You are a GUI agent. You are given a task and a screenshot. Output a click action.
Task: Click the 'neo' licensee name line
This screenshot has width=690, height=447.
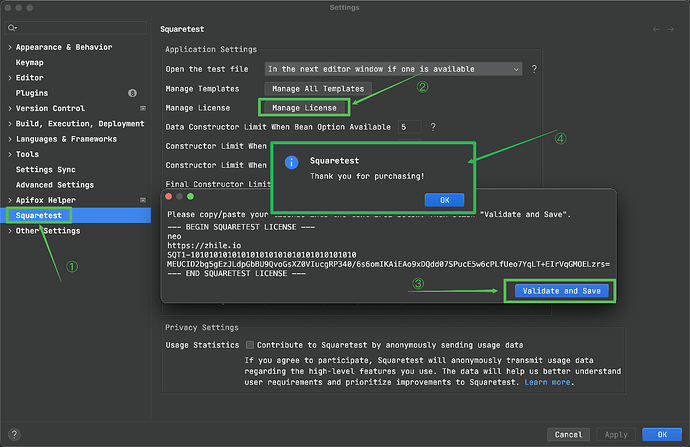[x=174, y=236]
